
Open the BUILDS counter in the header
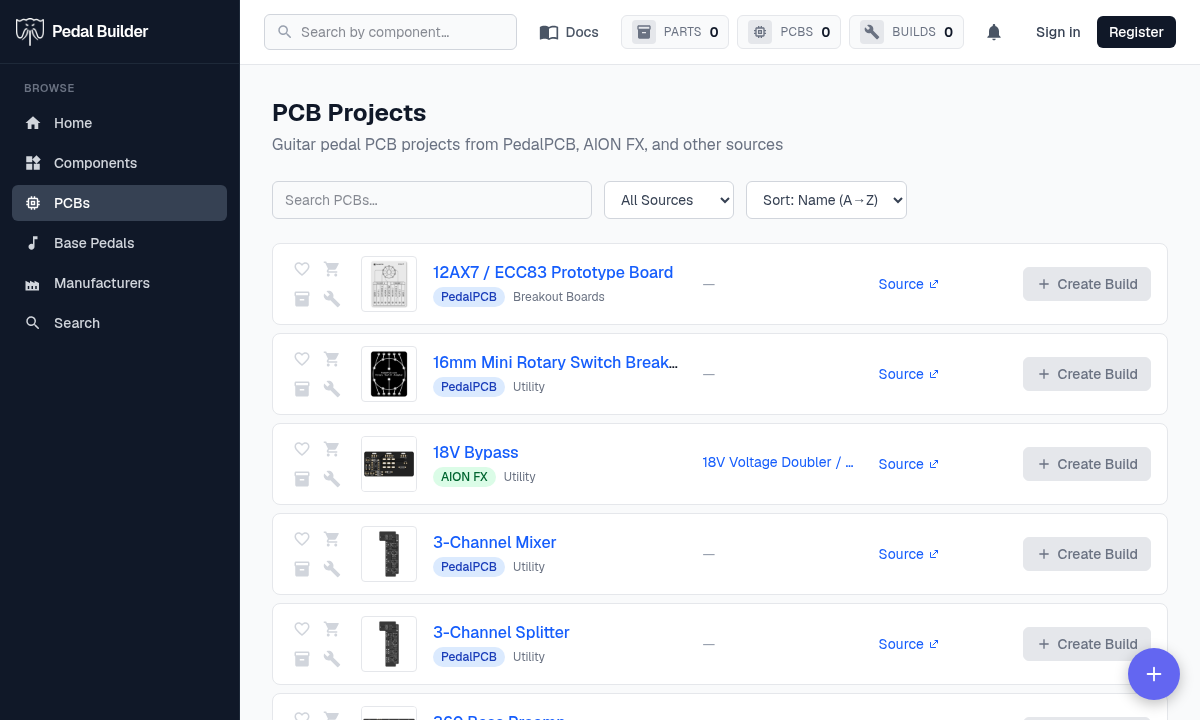pyautogui.click(x=906, y=32)
